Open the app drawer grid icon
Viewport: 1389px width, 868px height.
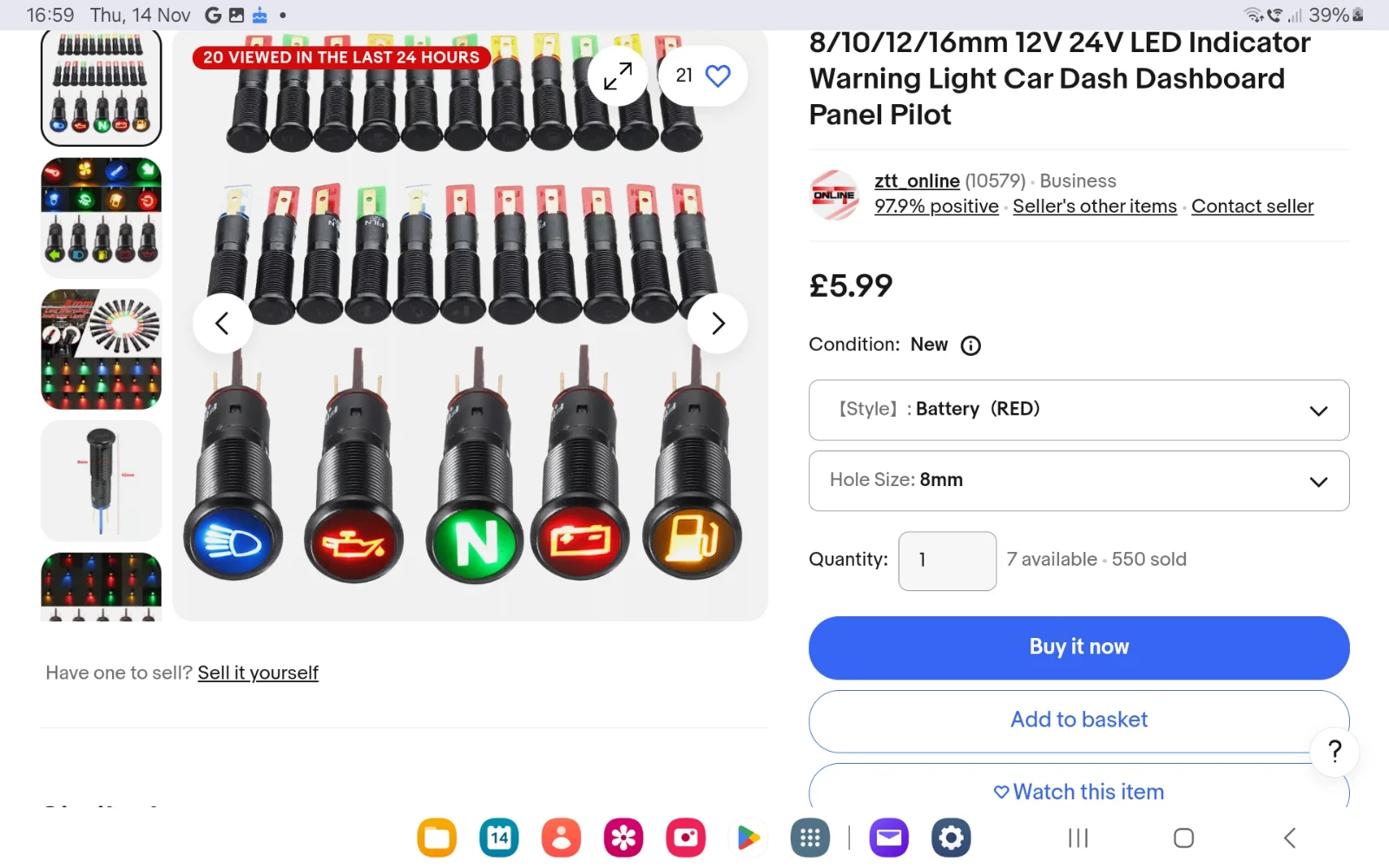[810, 838]
